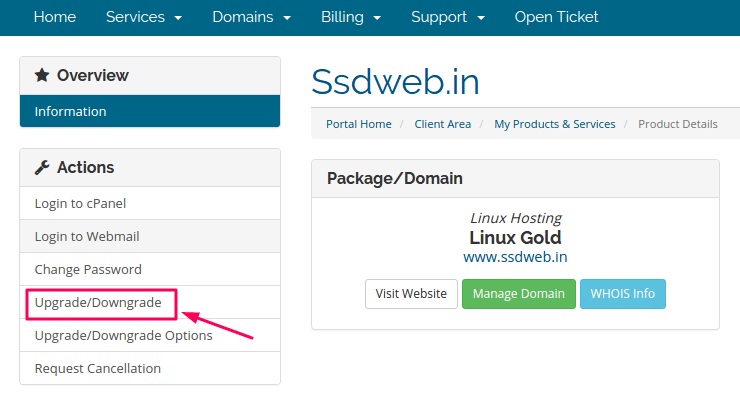
Task: Select Information in the Overview panel
Action: (x=150, y=111)
